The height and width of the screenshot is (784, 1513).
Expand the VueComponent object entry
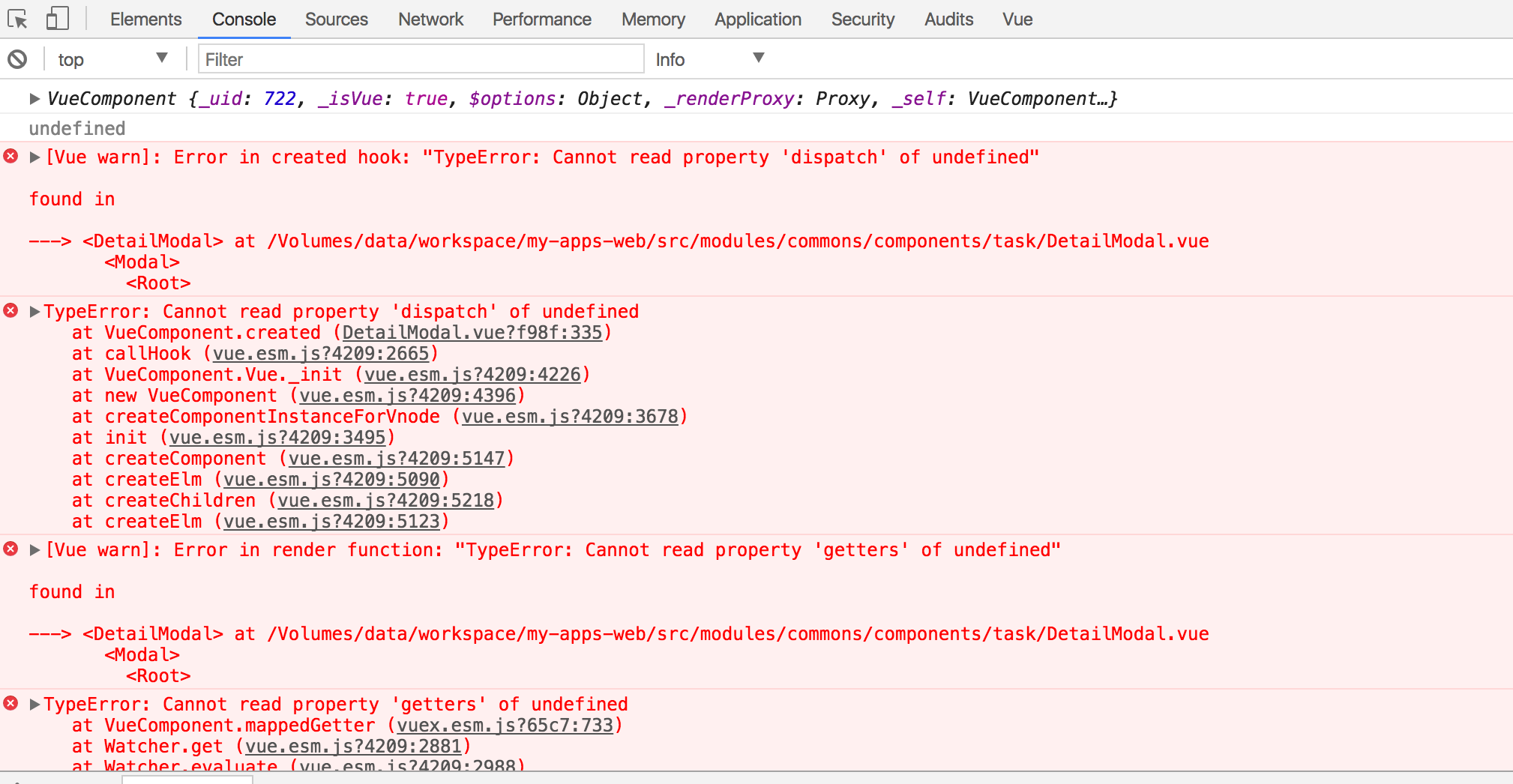(34, 98)
